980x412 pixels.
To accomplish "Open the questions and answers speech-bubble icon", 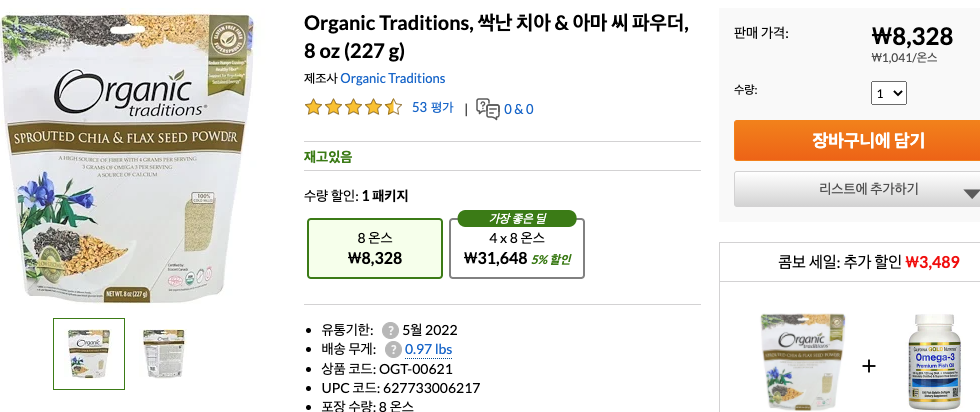I will click(488, 108).
